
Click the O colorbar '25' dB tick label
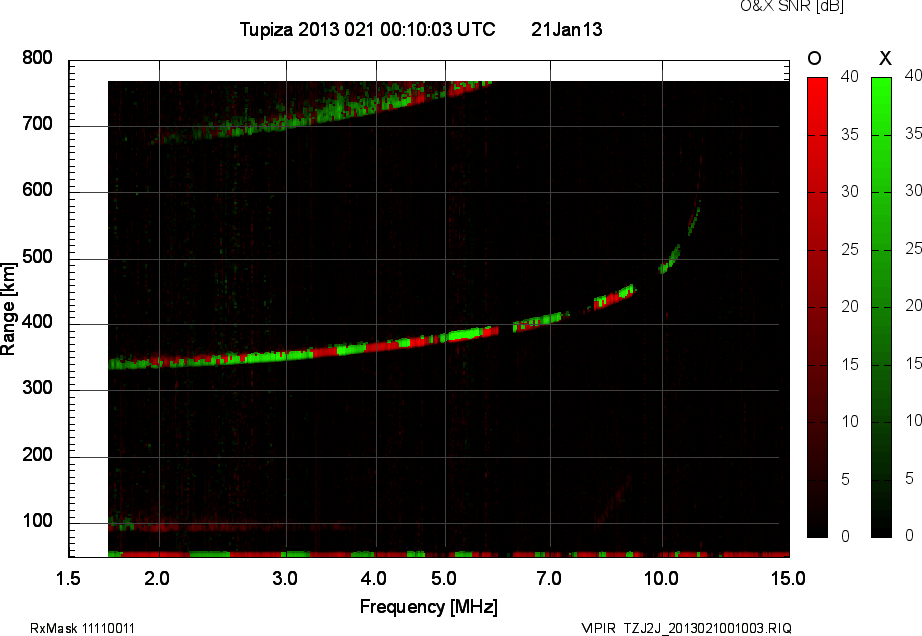tap(849, 250)
